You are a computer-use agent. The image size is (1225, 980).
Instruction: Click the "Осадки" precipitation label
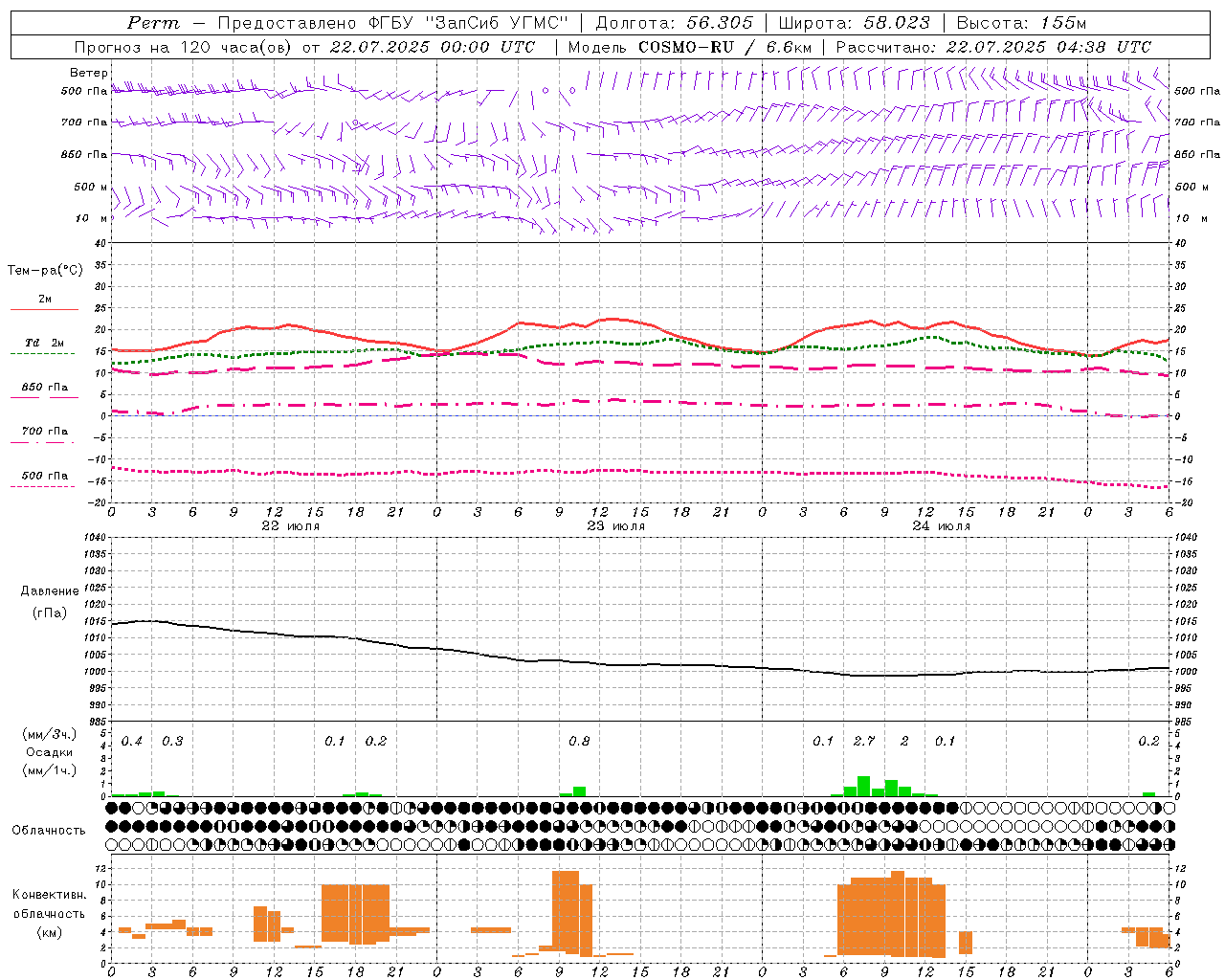[49, 752]
